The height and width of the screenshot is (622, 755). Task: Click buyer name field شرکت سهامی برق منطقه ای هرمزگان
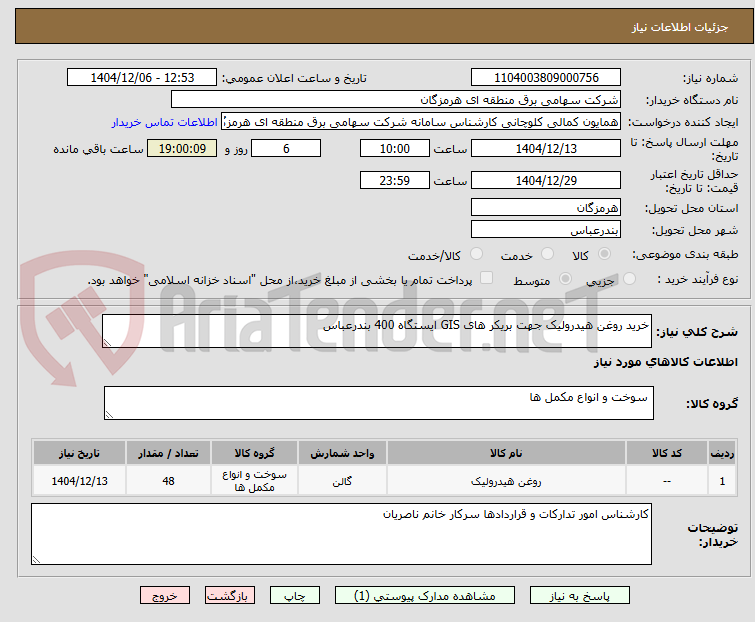pos(396,100)
